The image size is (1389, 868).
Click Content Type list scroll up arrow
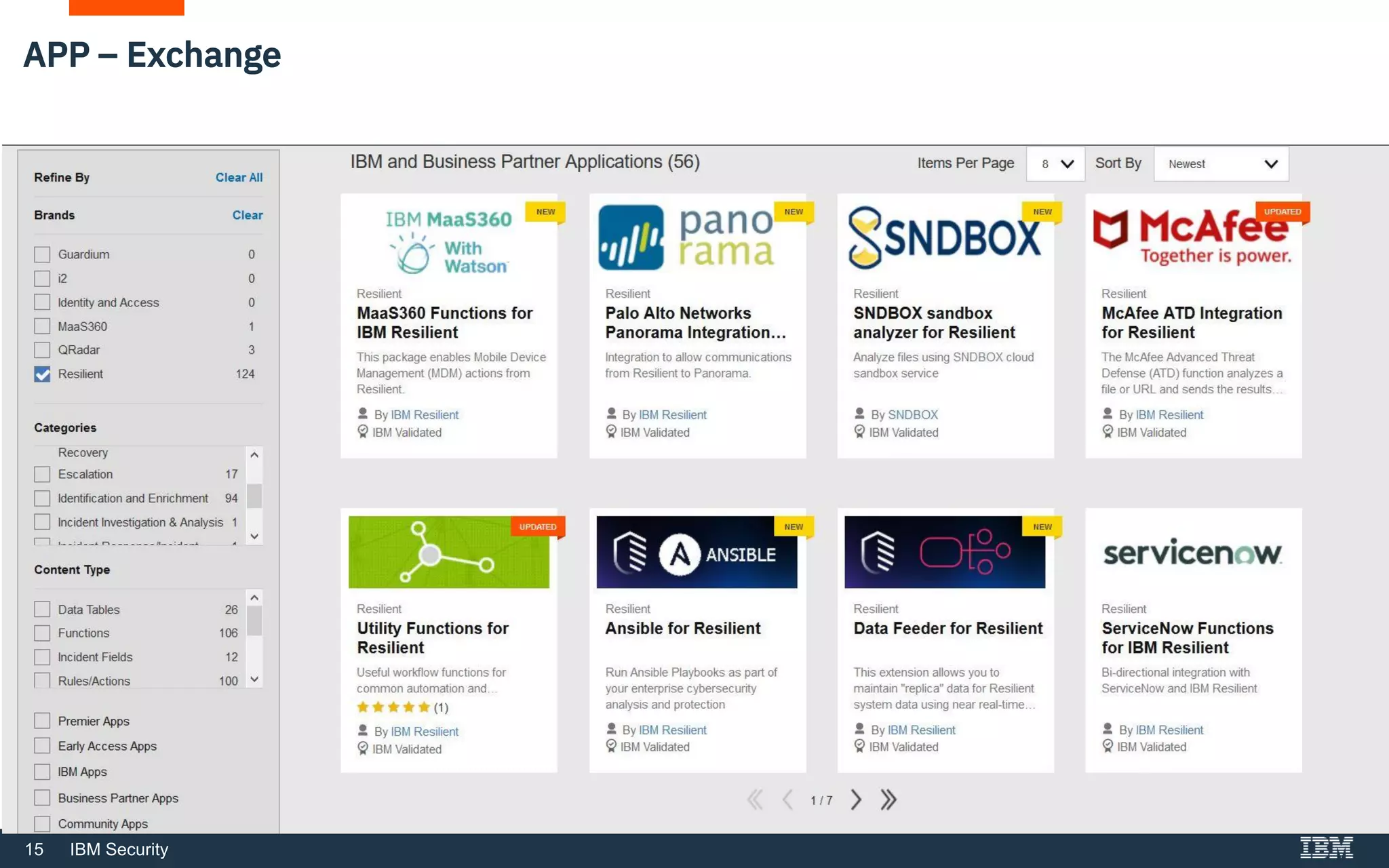click(254, 597)
